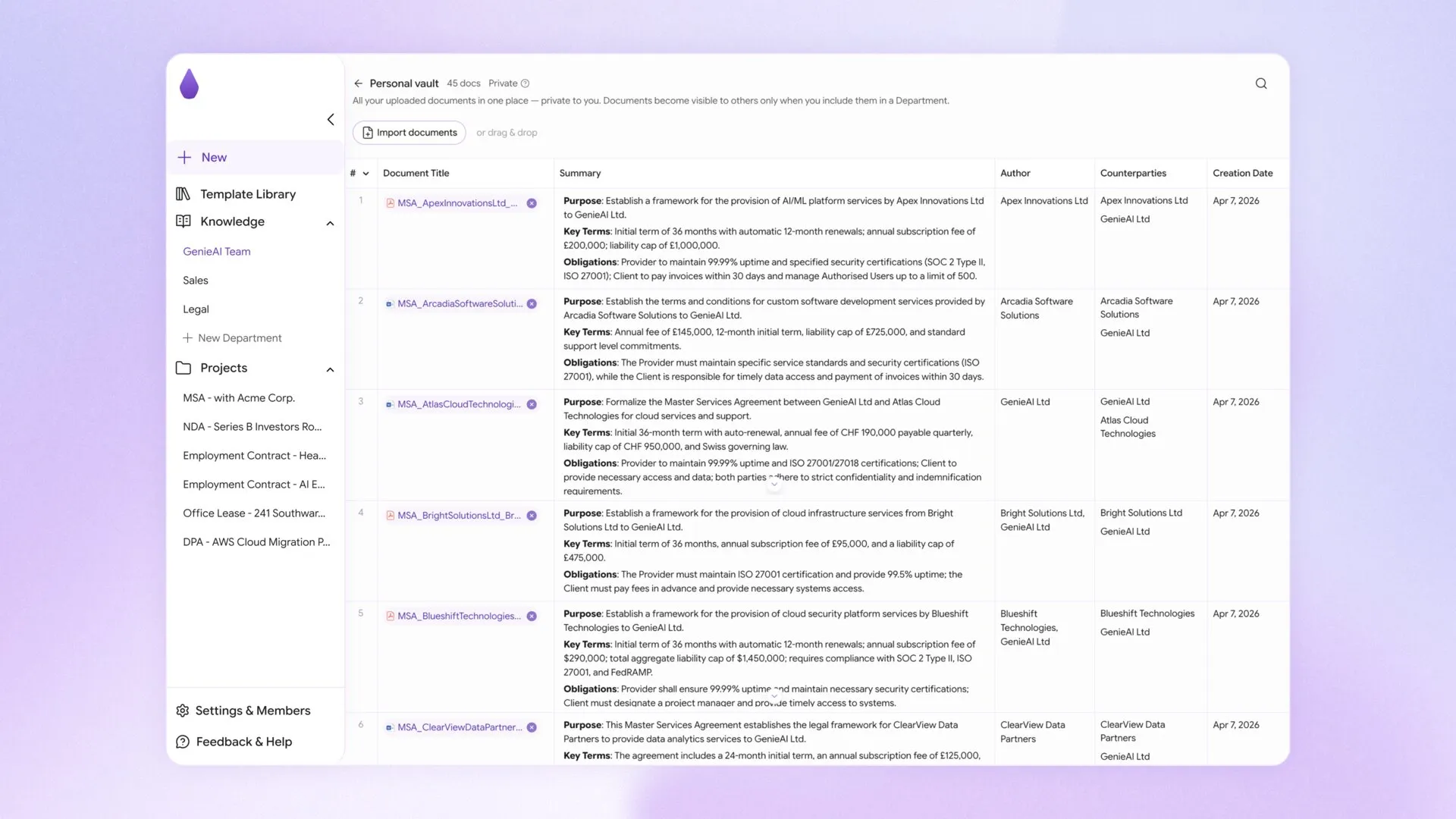This screenshot has height=819, width=1456.
Task: Click Arcadia Software Solutions author cell
Action: (1036, 309)
